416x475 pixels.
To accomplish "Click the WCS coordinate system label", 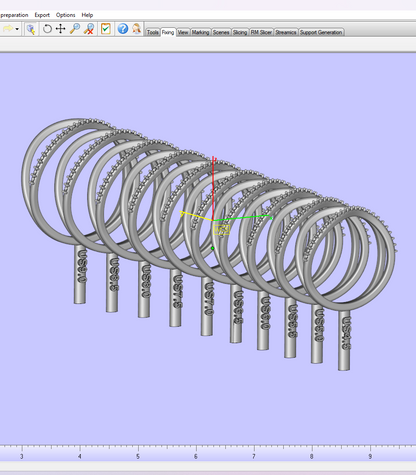I will click(x=221, y=230).
